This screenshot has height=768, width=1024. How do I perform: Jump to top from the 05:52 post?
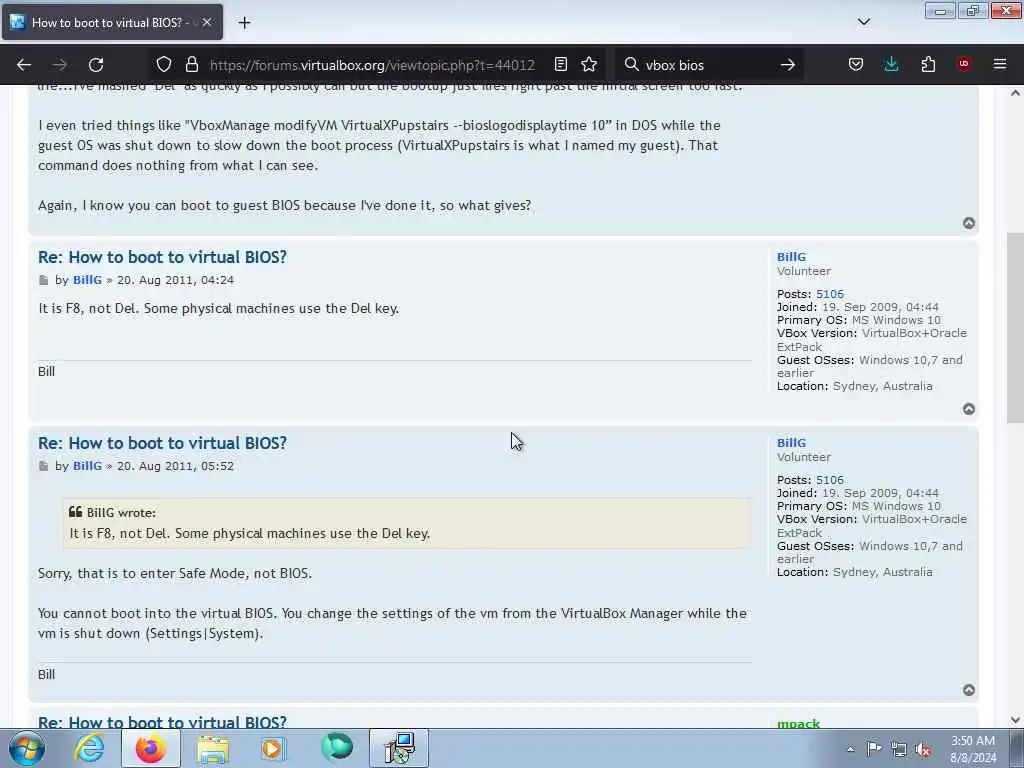tap(969, 690)
